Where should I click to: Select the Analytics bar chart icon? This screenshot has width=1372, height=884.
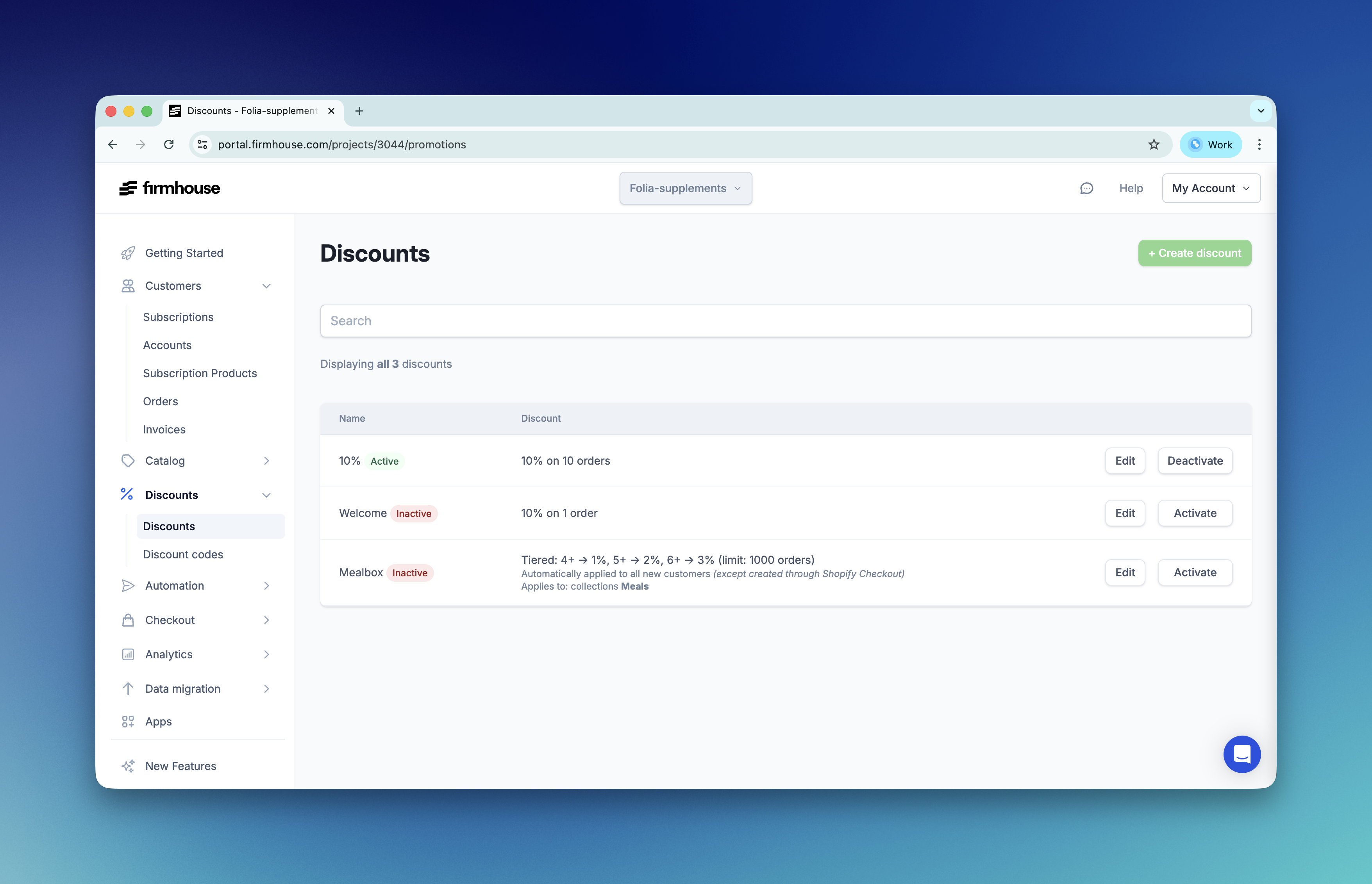tap(127, 654)
